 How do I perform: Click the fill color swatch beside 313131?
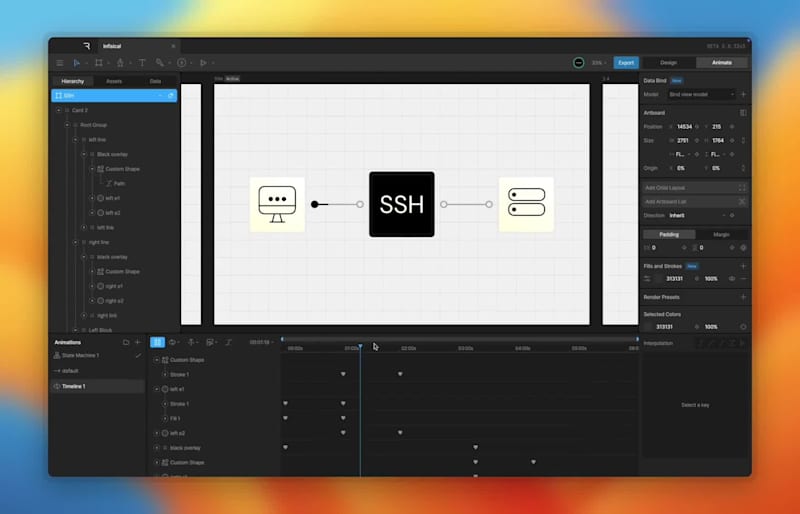click(659, 279)
